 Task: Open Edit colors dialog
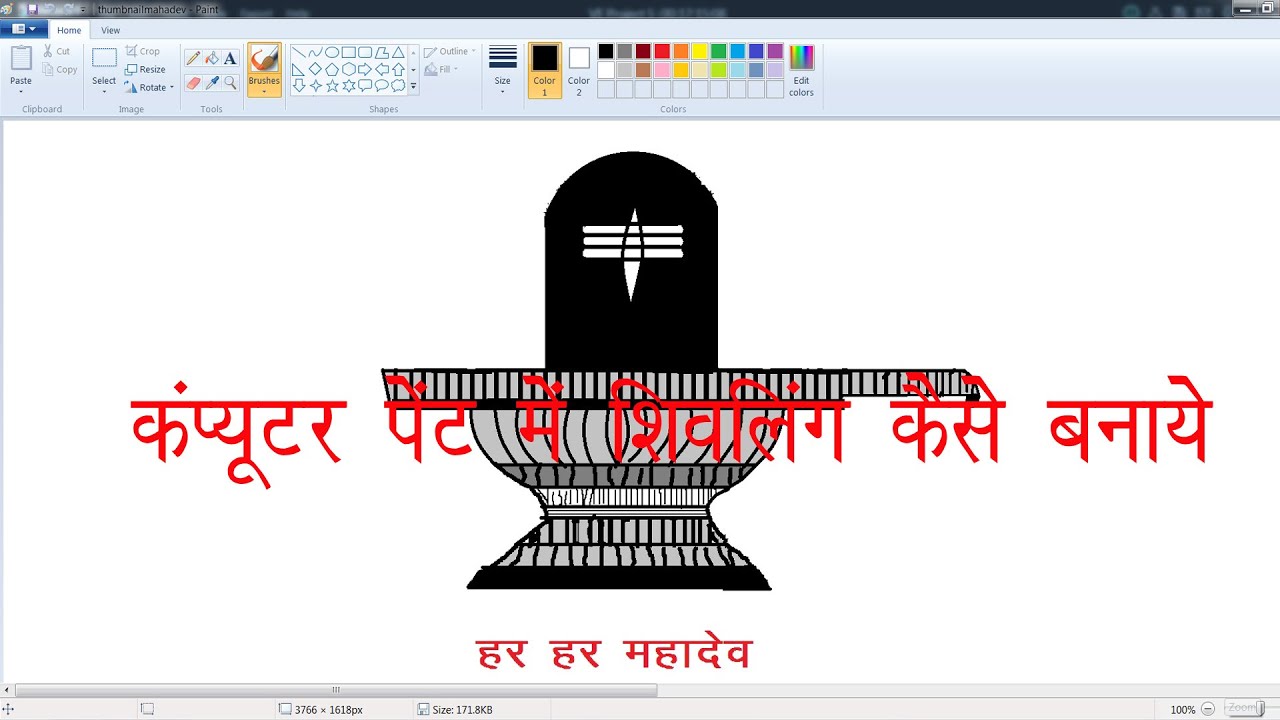801,70
